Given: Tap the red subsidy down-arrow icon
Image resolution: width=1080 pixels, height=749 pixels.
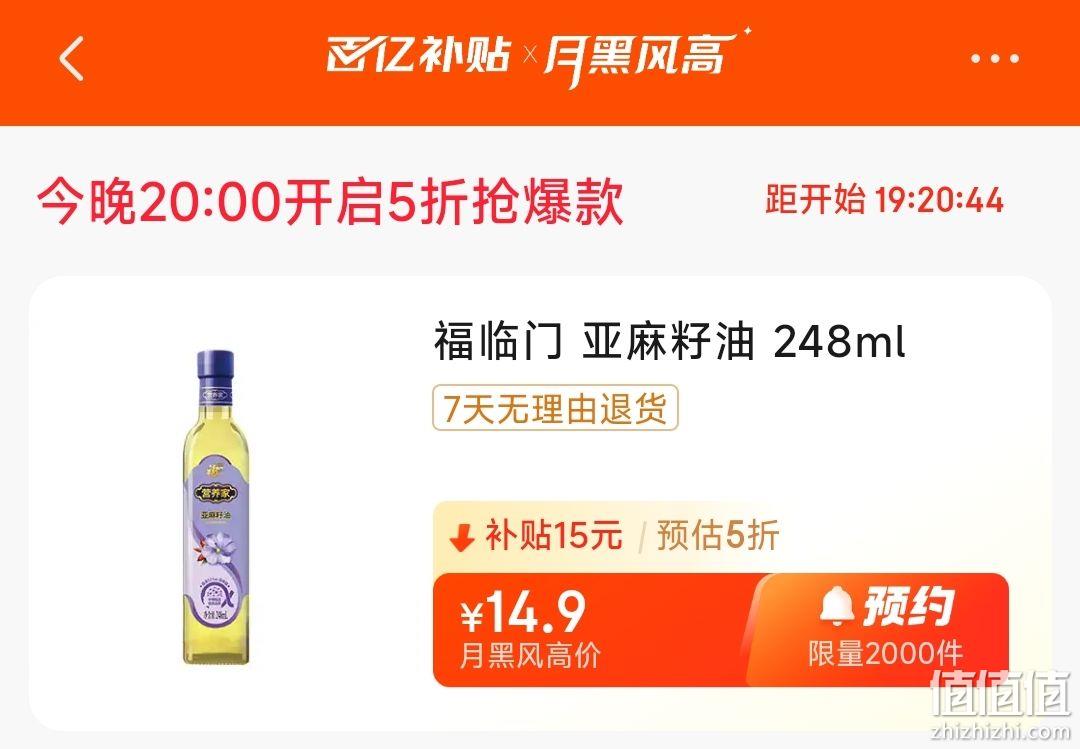Looking at the screenshot, I should [x=461, y=537].
